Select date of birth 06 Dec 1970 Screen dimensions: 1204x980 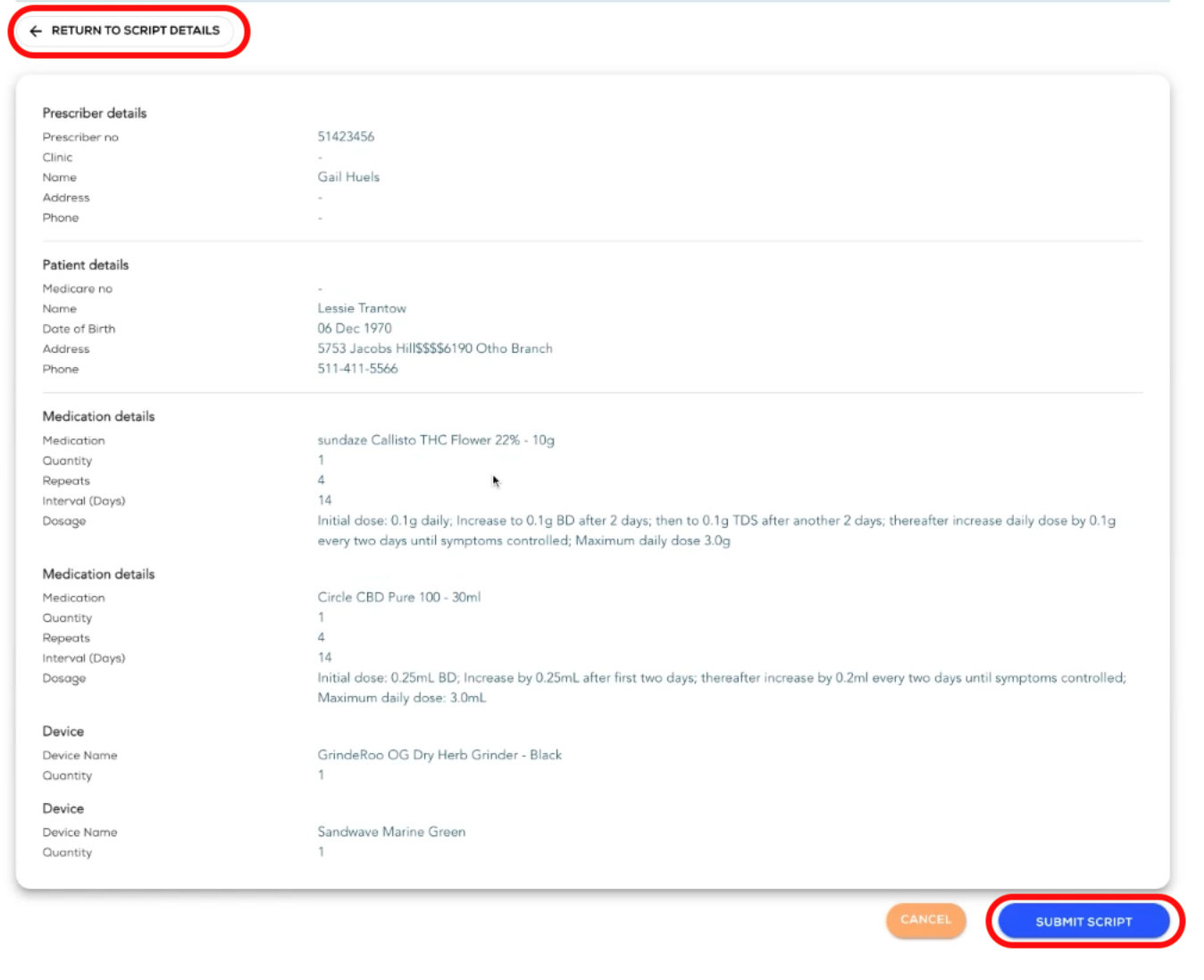pos(355,329)
